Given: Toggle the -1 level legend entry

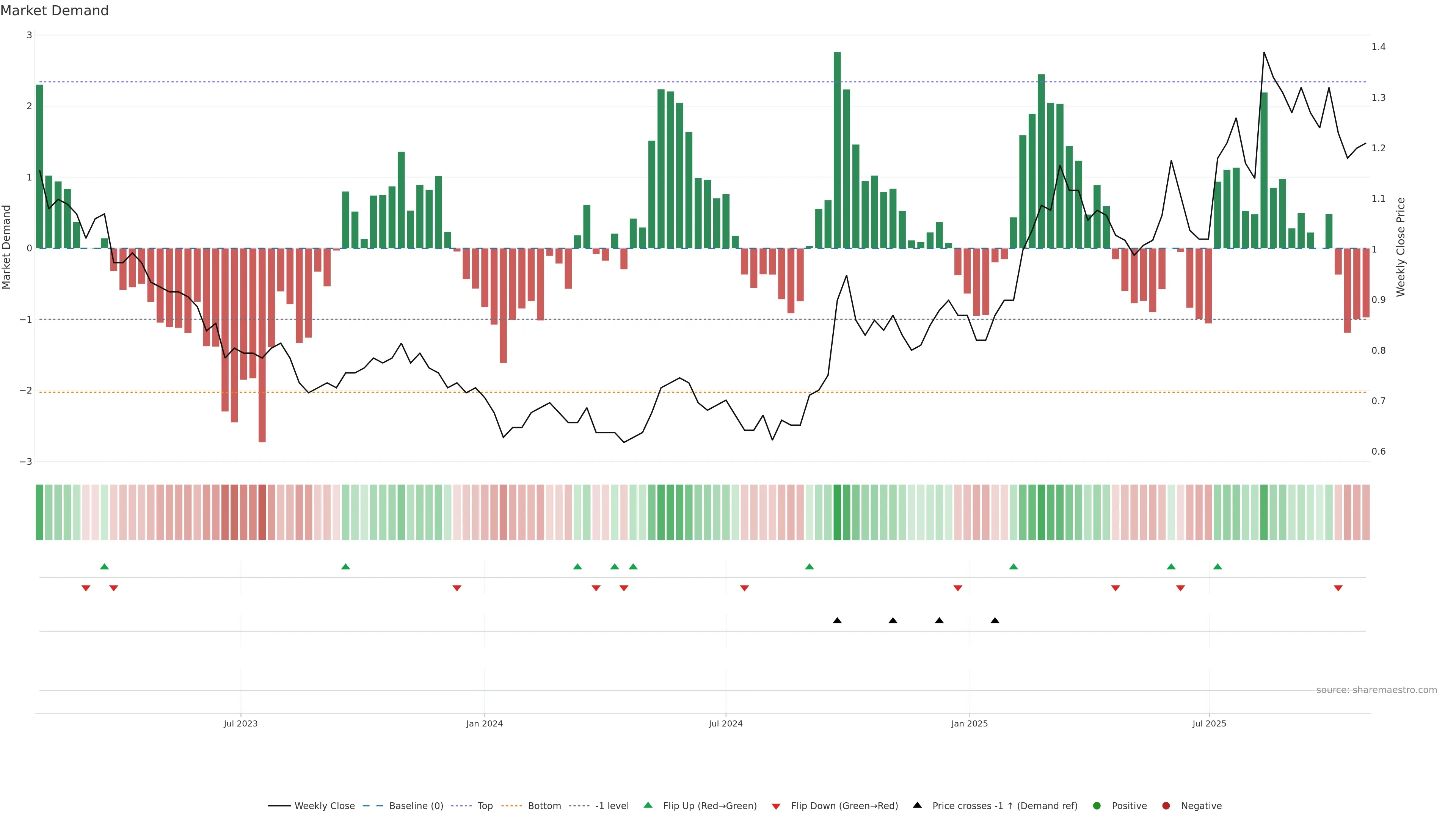Looking at the screenshot, I should [612, 805].
